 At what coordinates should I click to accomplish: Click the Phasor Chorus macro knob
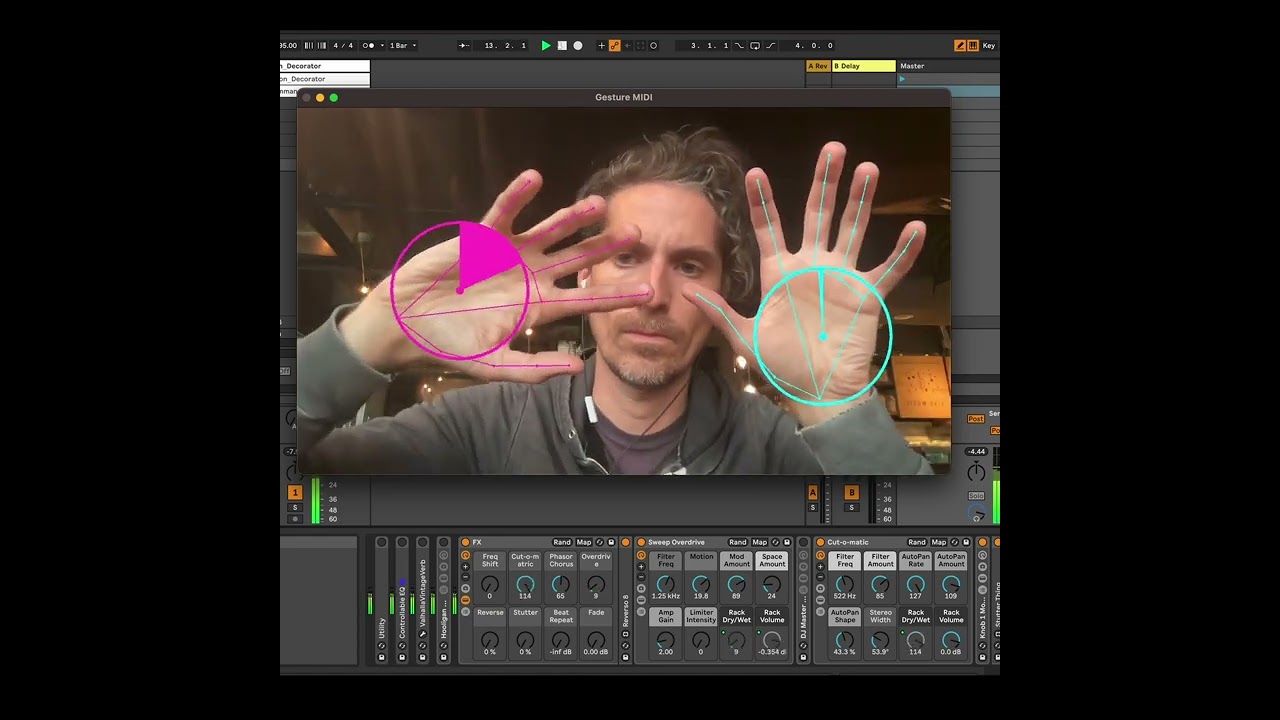coord(561,585)
